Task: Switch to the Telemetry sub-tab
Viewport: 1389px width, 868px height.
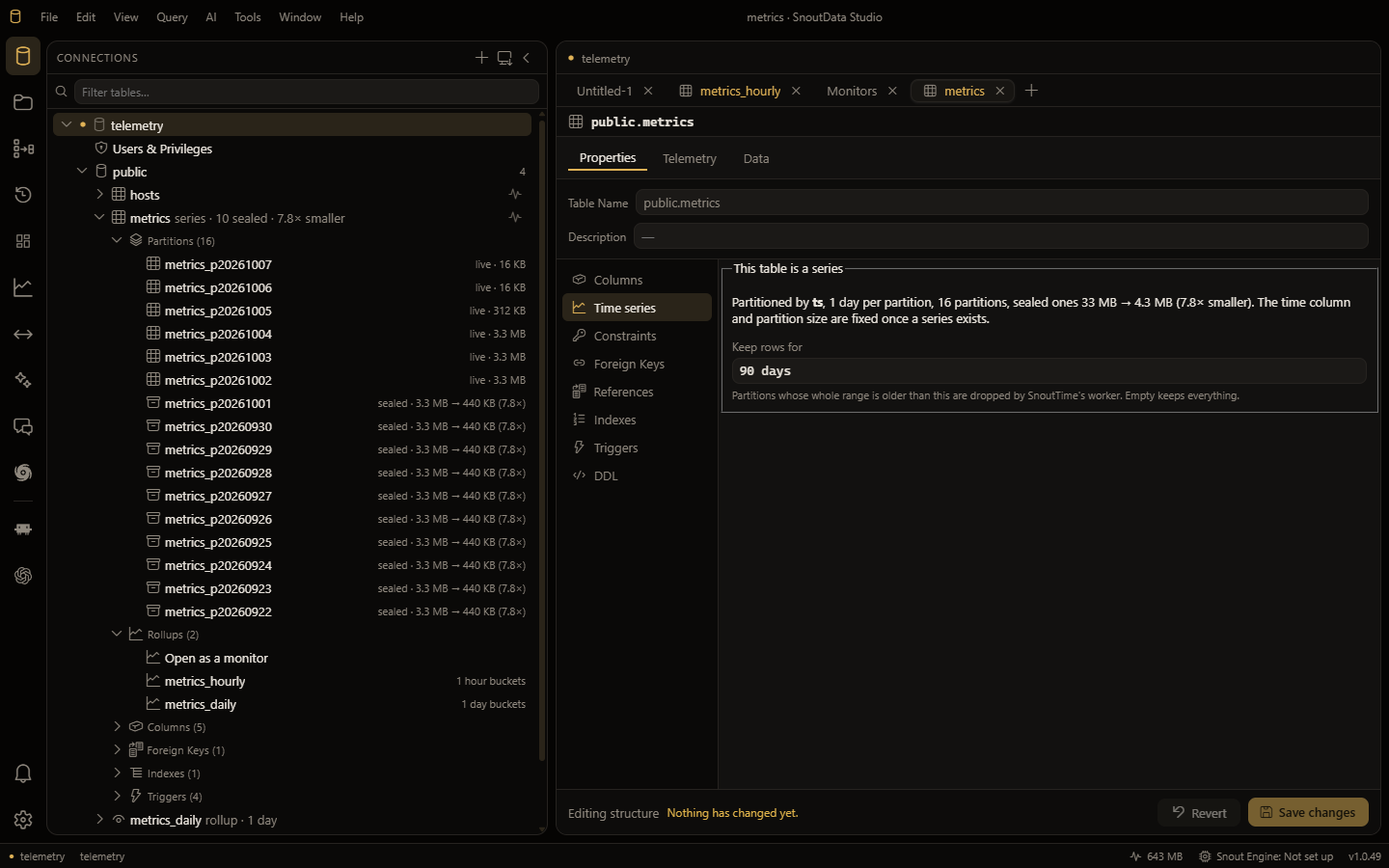Action: [690, 158]
